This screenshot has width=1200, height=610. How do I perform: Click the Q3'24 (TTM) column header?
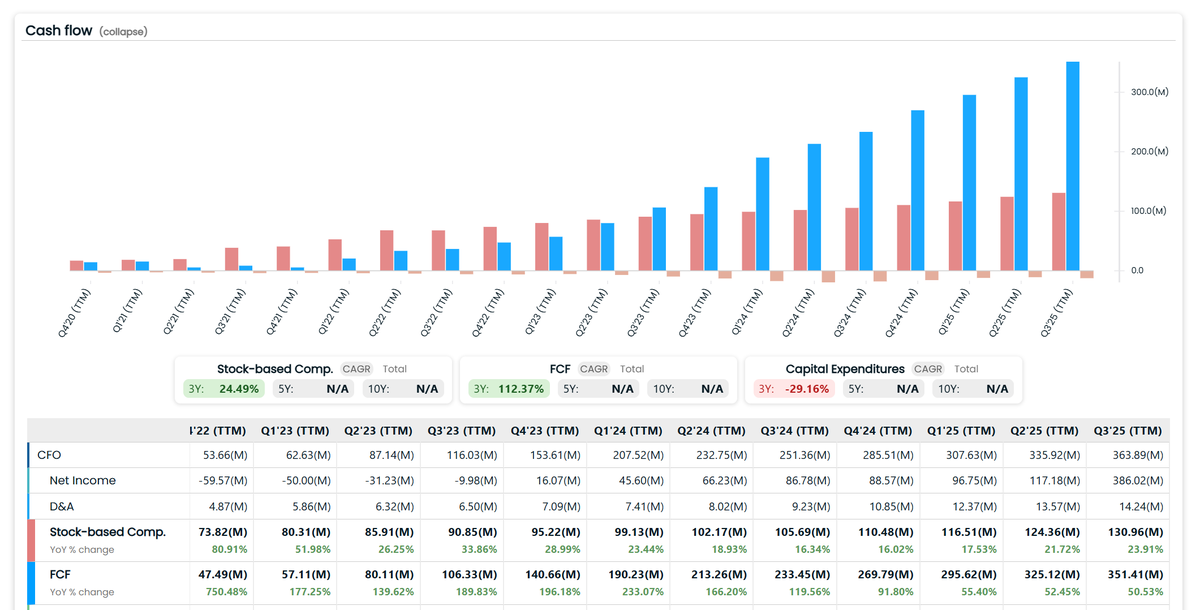794,431
